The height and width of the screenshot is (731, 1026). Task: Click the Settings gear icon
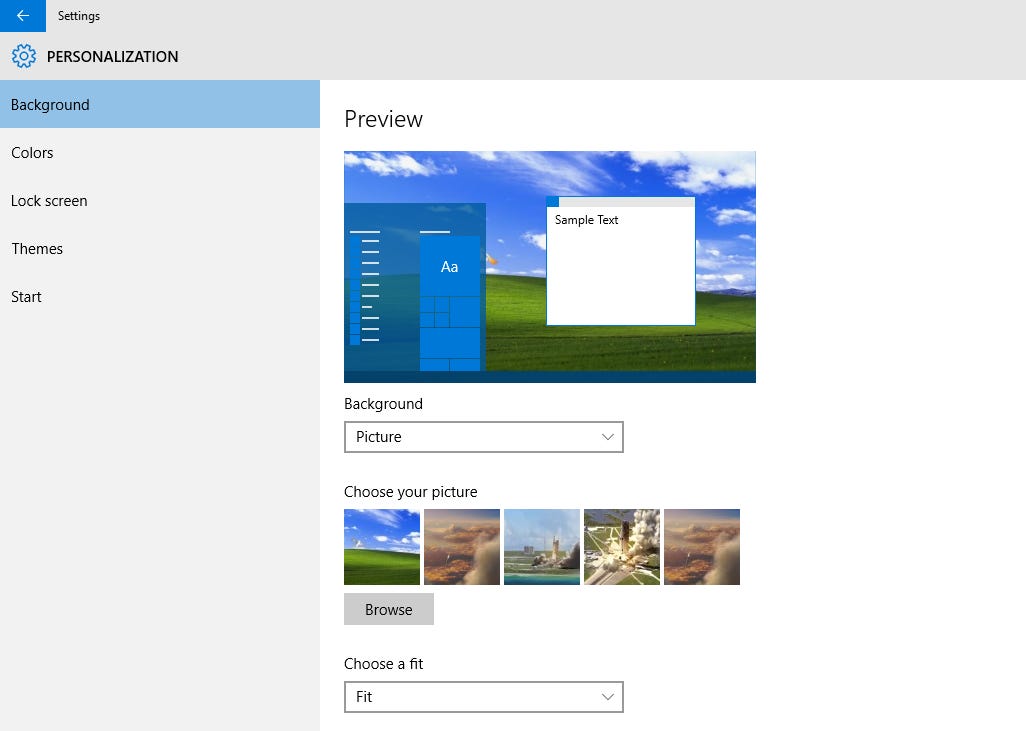pos(24,56)
